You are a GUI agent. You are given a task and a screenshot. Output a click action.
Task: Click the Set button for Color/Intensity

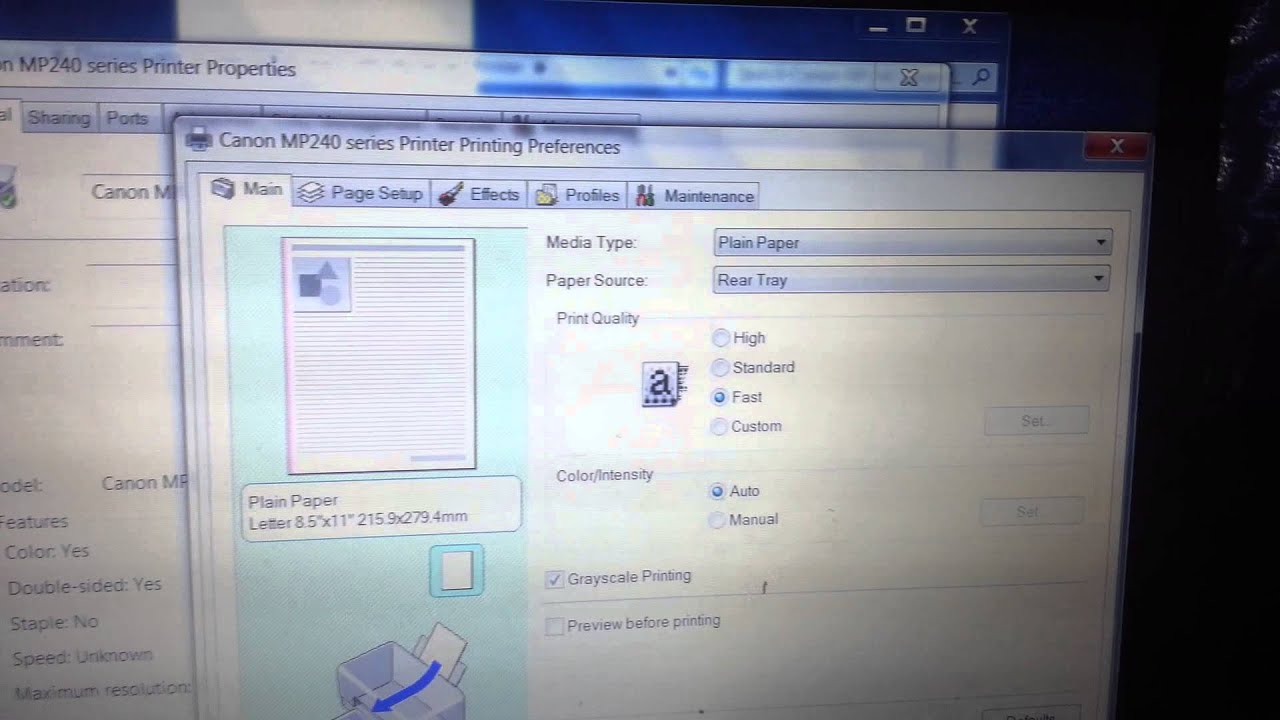click(1031, 511)
